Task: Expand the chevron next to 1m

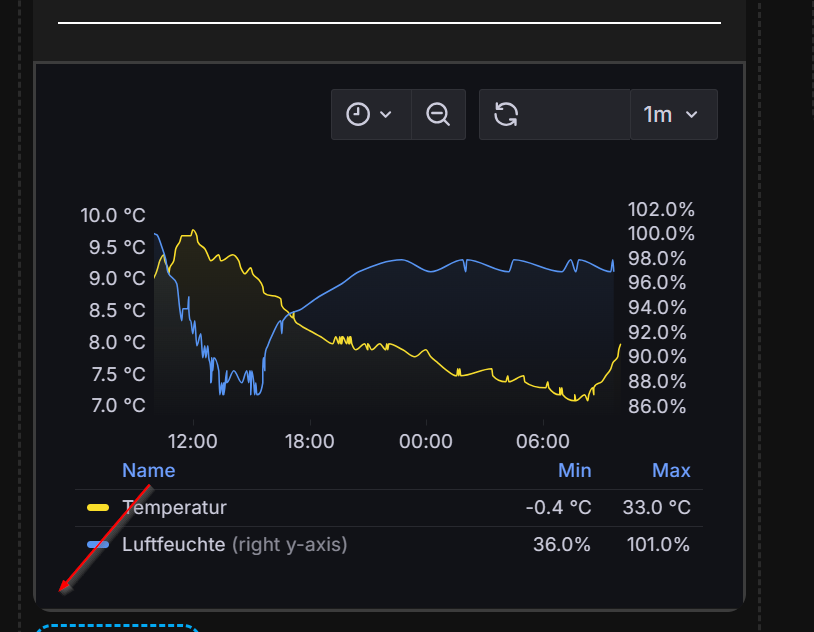Action: pos(691,115)
